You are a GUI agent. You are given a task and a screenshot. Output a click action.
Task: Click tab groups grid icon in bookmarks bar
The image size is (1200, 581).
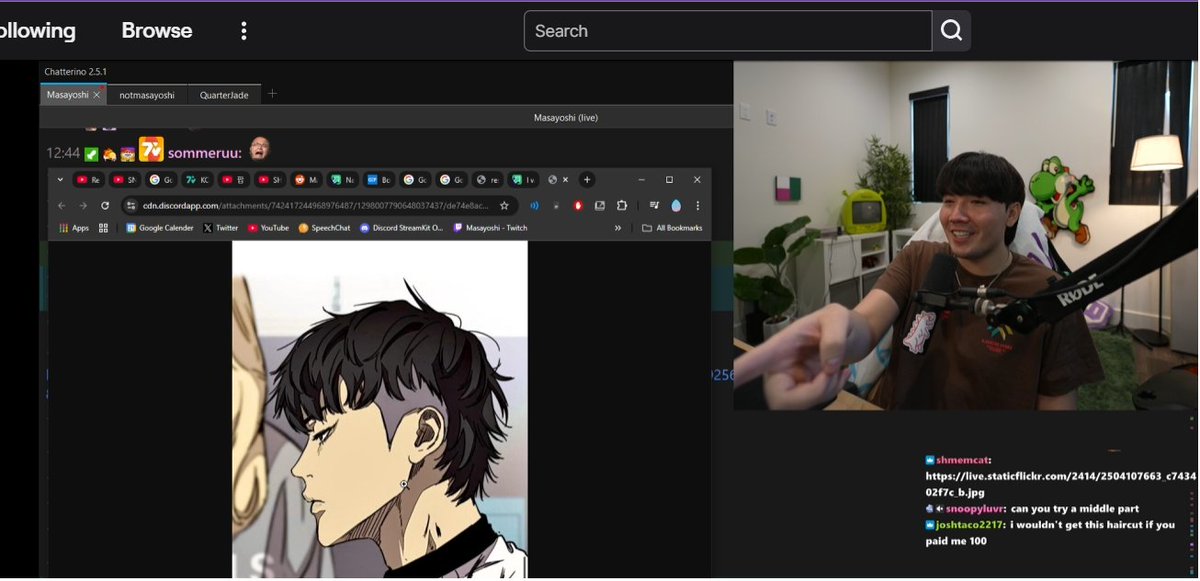click(104, 228)
